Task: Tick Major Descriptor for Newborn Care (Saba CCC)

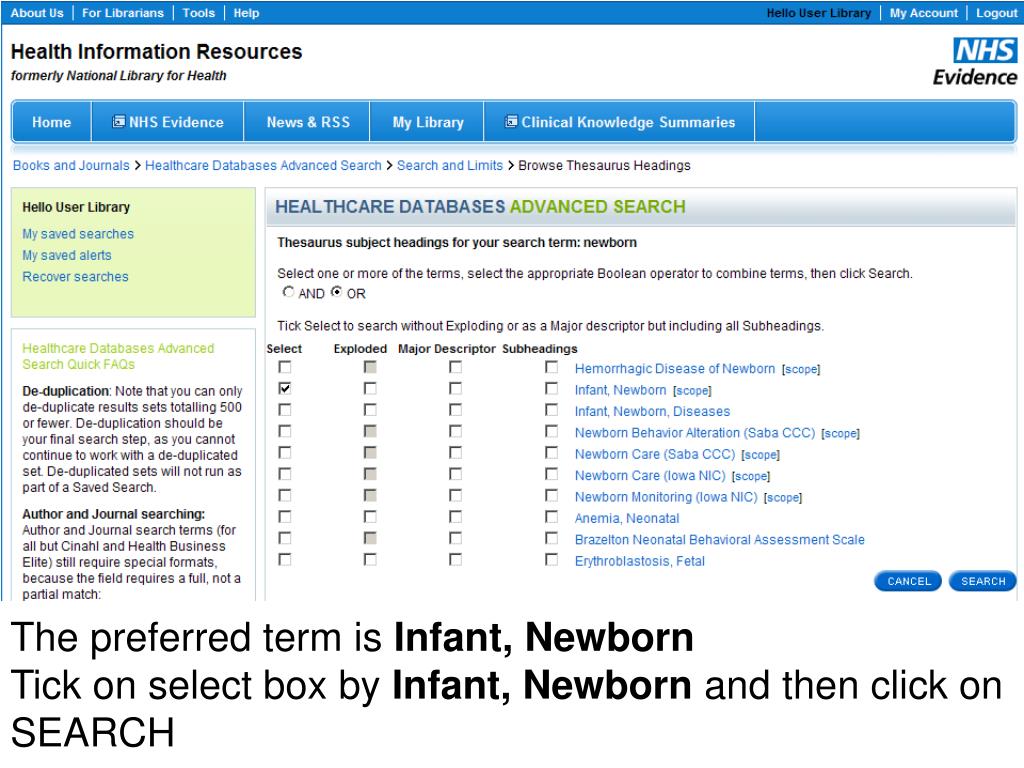Action: 456,453
